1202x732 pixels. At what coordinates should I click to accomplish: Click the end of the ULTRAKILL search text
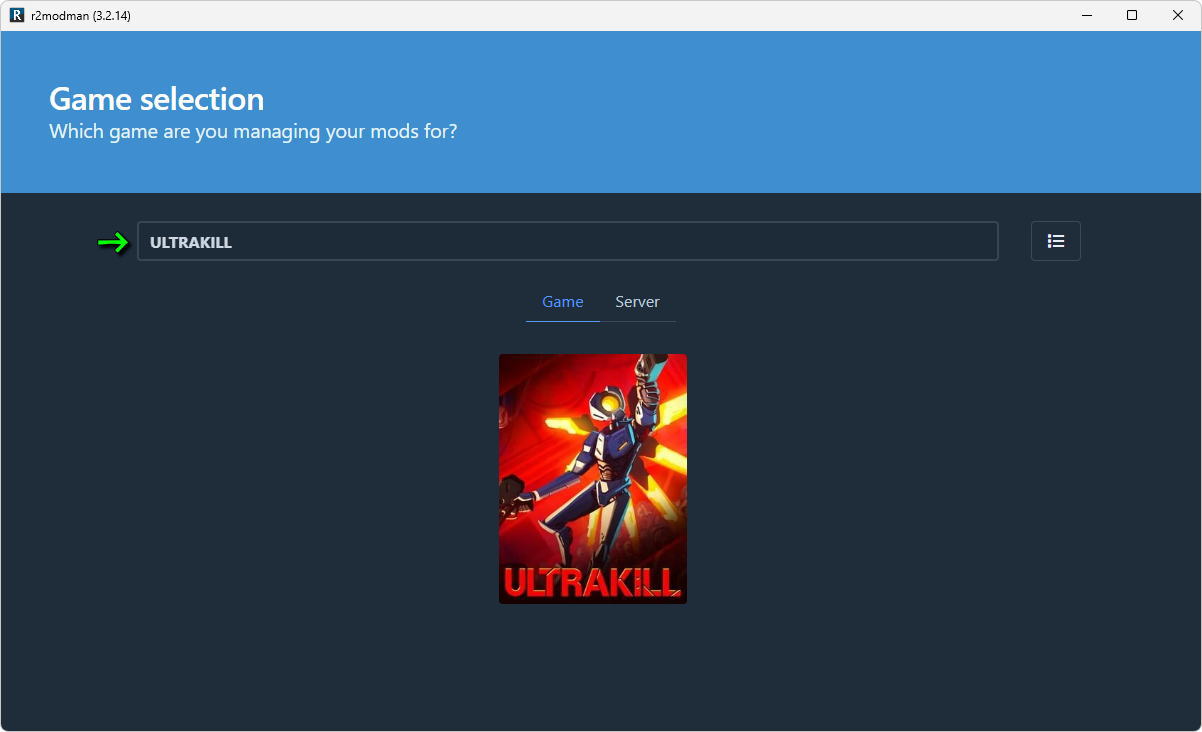point(233,242)
